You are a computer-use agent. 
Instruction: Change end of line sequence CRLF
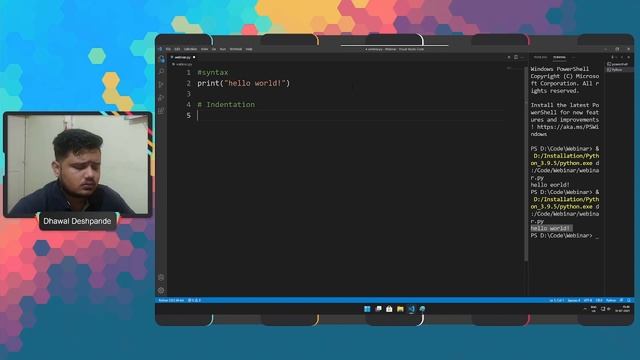[599, 300]
